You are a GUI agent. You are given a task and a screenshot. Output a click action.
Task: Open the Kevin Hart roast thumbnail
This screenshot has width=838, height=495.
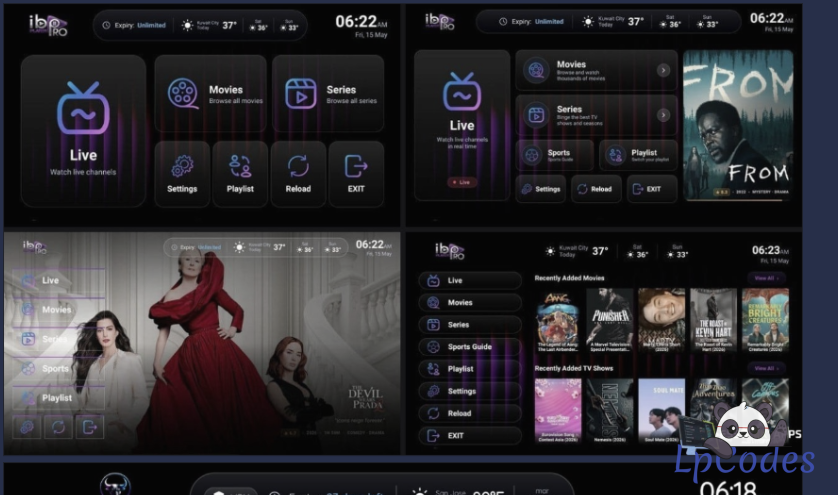tap(713, 320)
